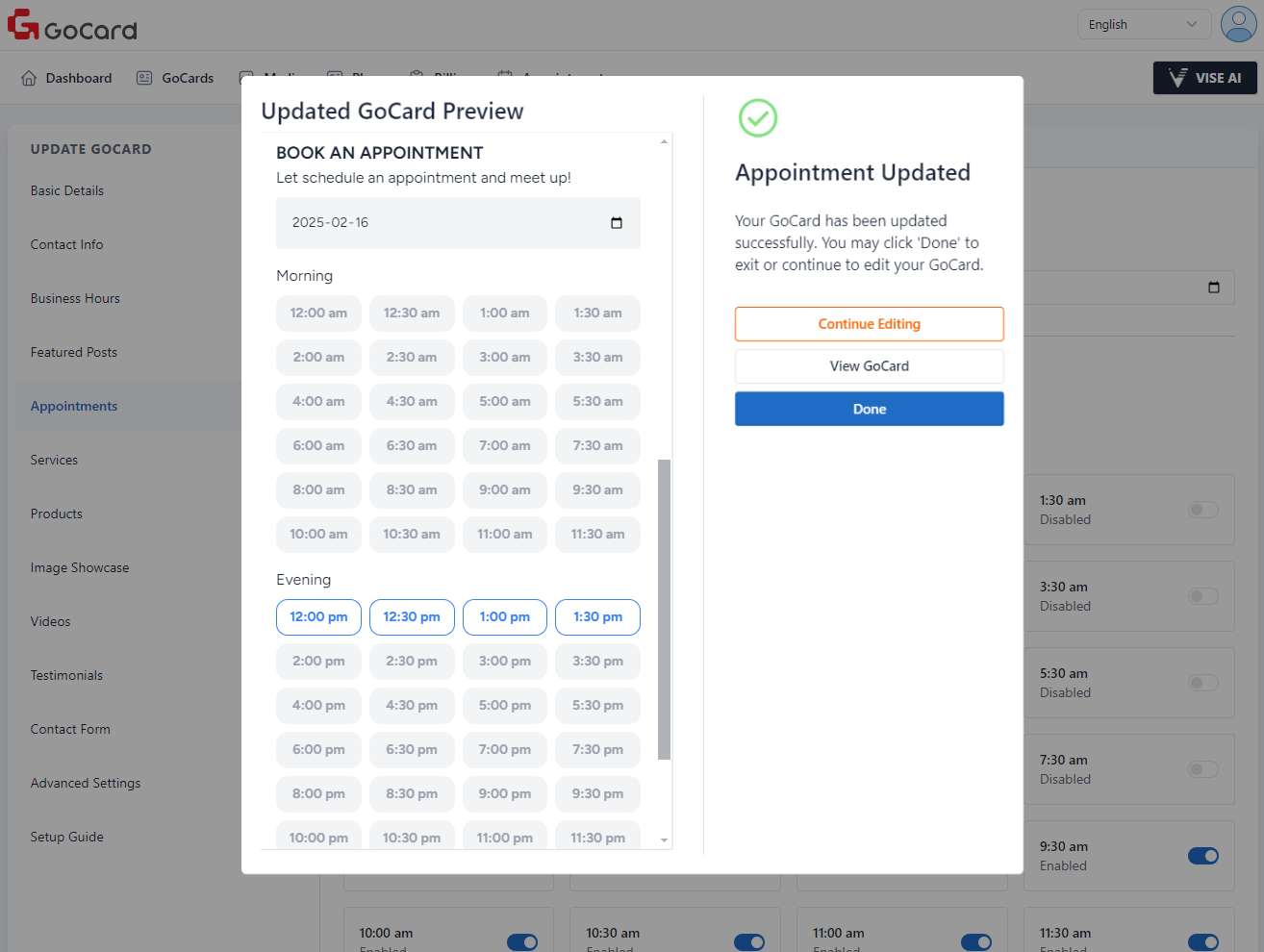Open the VISE AI assistant
The image size is (1264, 952).
pyautogui.click(x=1204, y=78)
